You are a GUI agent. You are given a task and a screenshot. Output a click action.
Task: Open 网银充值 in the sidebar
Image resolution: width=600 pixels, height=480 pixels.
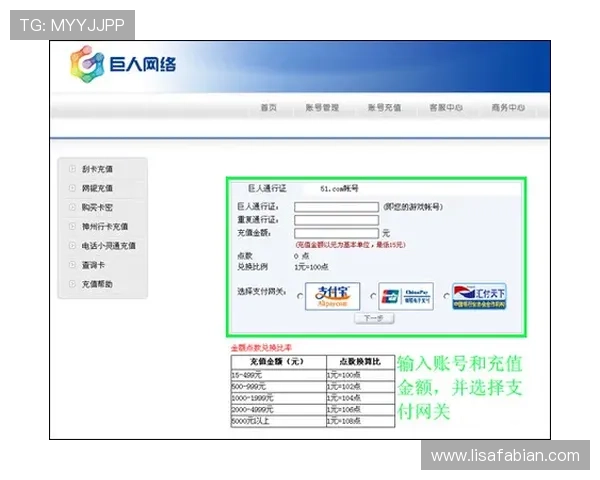coord(97,188)
